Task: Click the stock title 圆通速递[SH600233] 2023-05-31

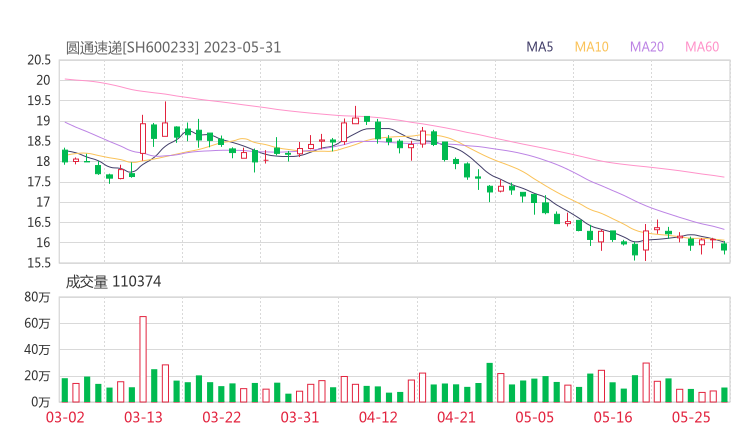Action: click(173, 48)
